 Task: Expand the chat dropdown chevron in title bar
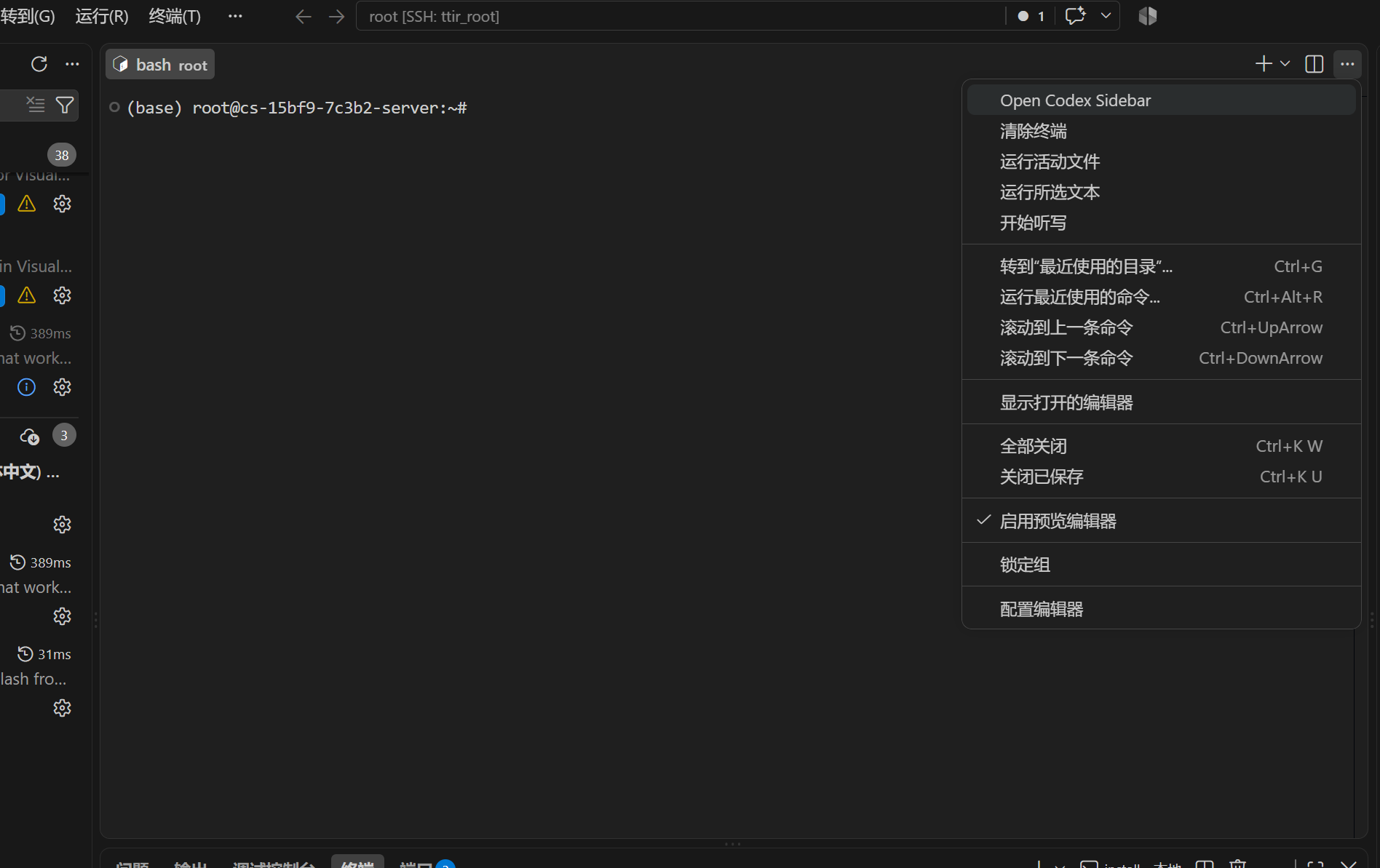click(x=1106, y=16)
